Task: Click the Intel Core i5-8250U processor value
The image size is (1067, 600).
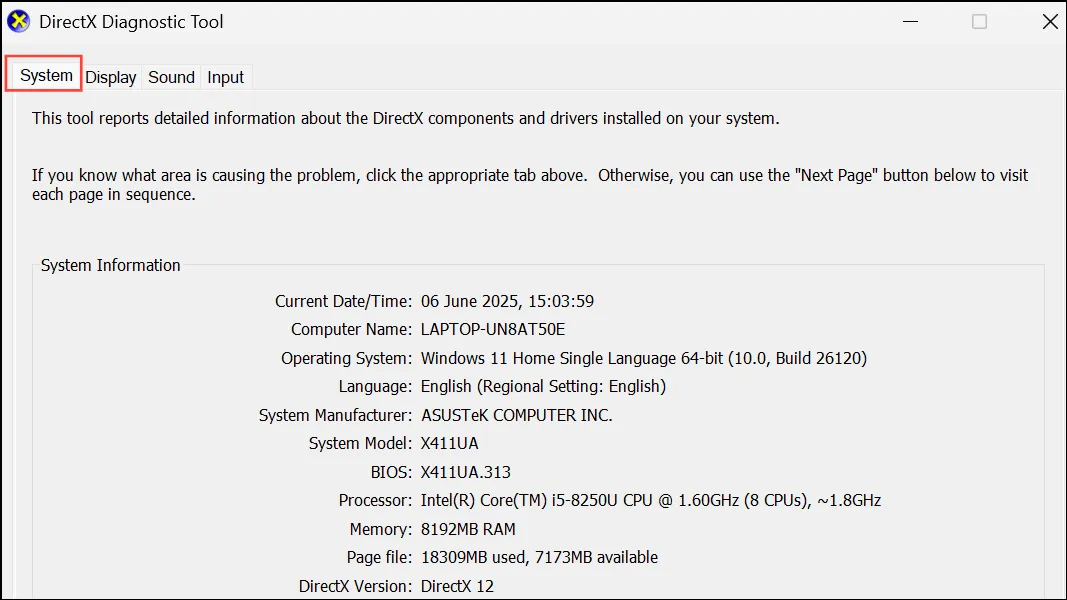Action: click(651, 501)
